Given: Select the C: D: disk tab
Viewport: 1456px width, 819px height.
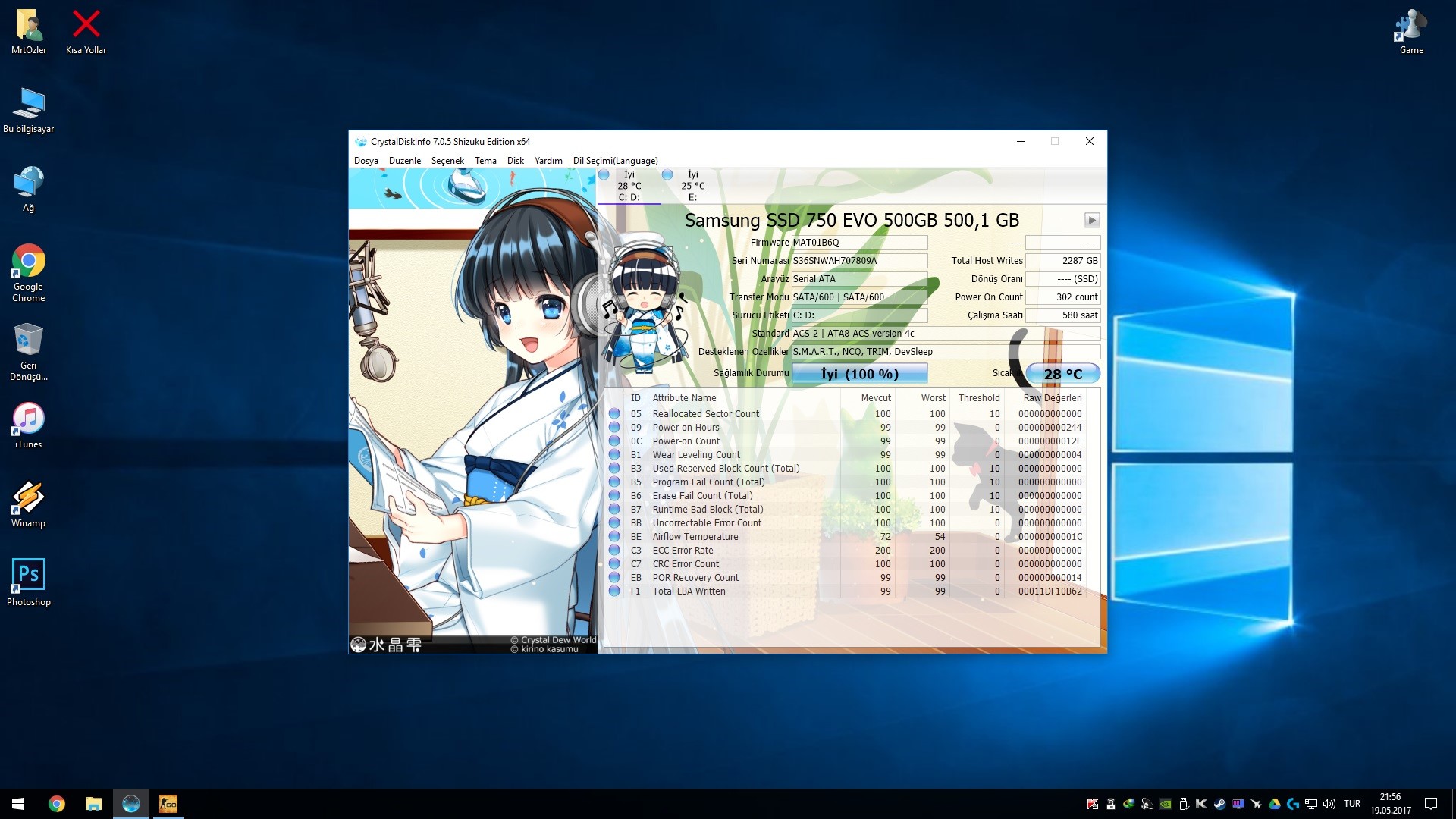Looking at the screenshot, I should click(x=629, y=186).
